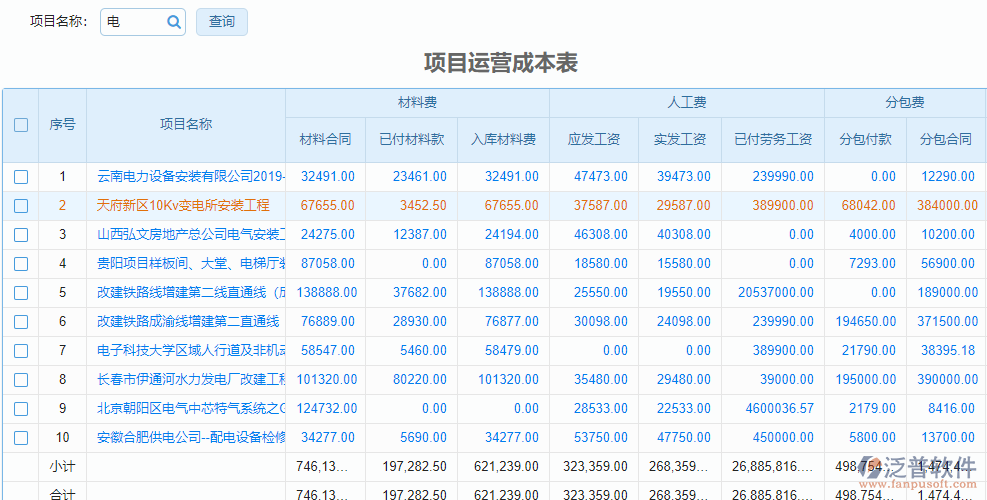
Task: Click the 电子科技大学区域人行道 project link
Action: [x=190, y=351]
